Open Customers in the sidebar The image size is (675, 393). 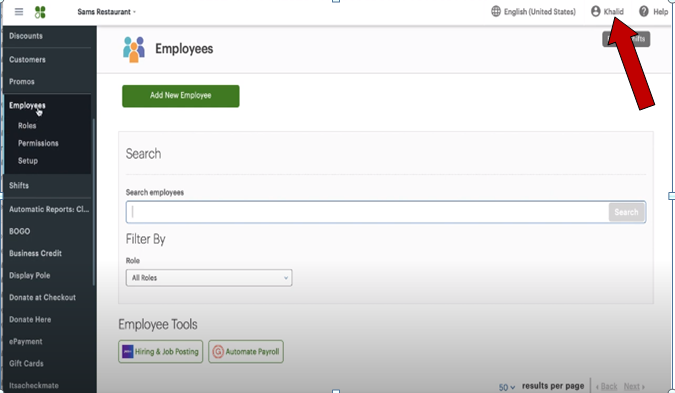click(27, 60)
